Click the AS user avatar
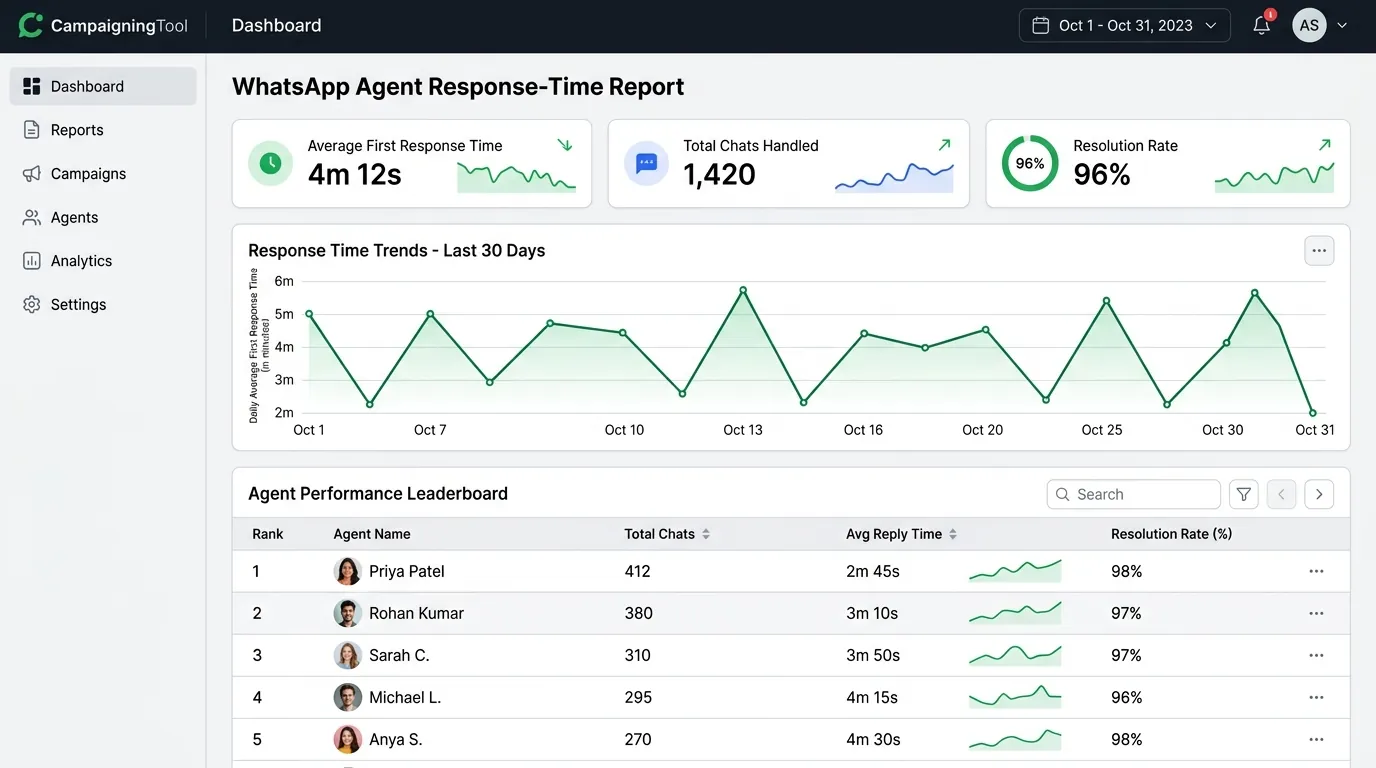 click(x=1309, y=25)
